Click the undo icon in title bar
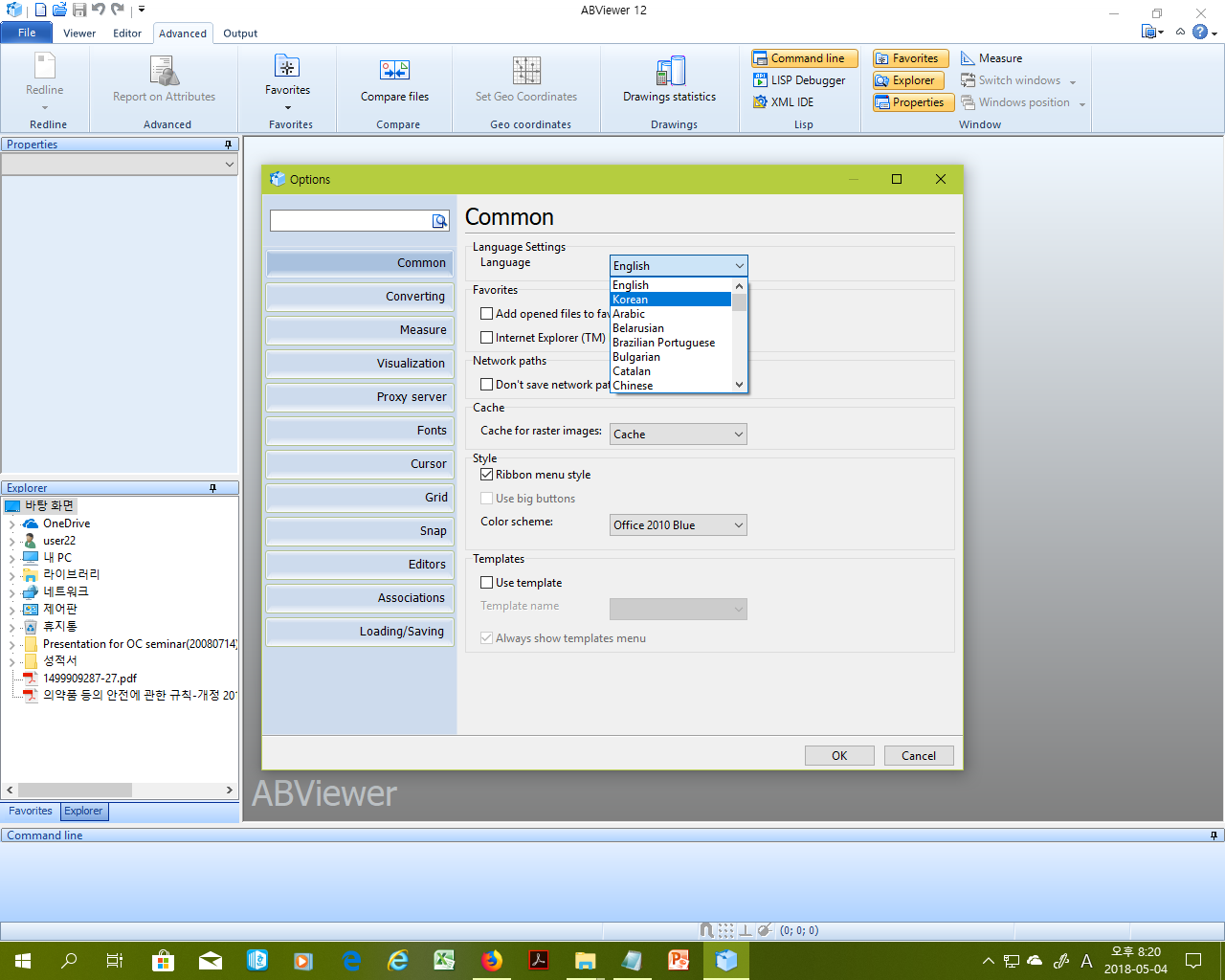Image resolution: width=1225 pixels, height=980 pixels. pos(99,10)
